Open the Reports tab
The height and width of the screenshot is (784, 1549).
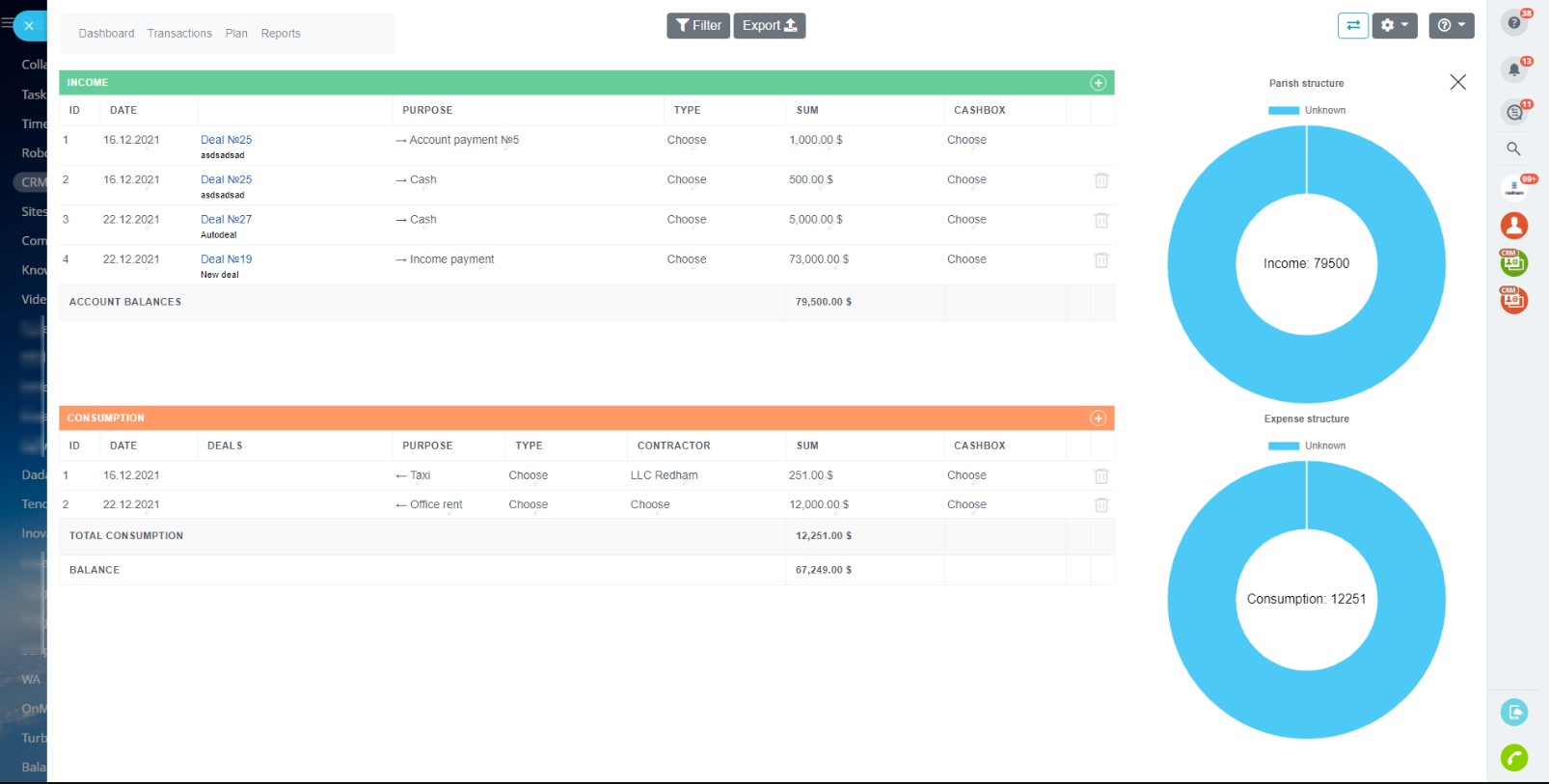281,34
